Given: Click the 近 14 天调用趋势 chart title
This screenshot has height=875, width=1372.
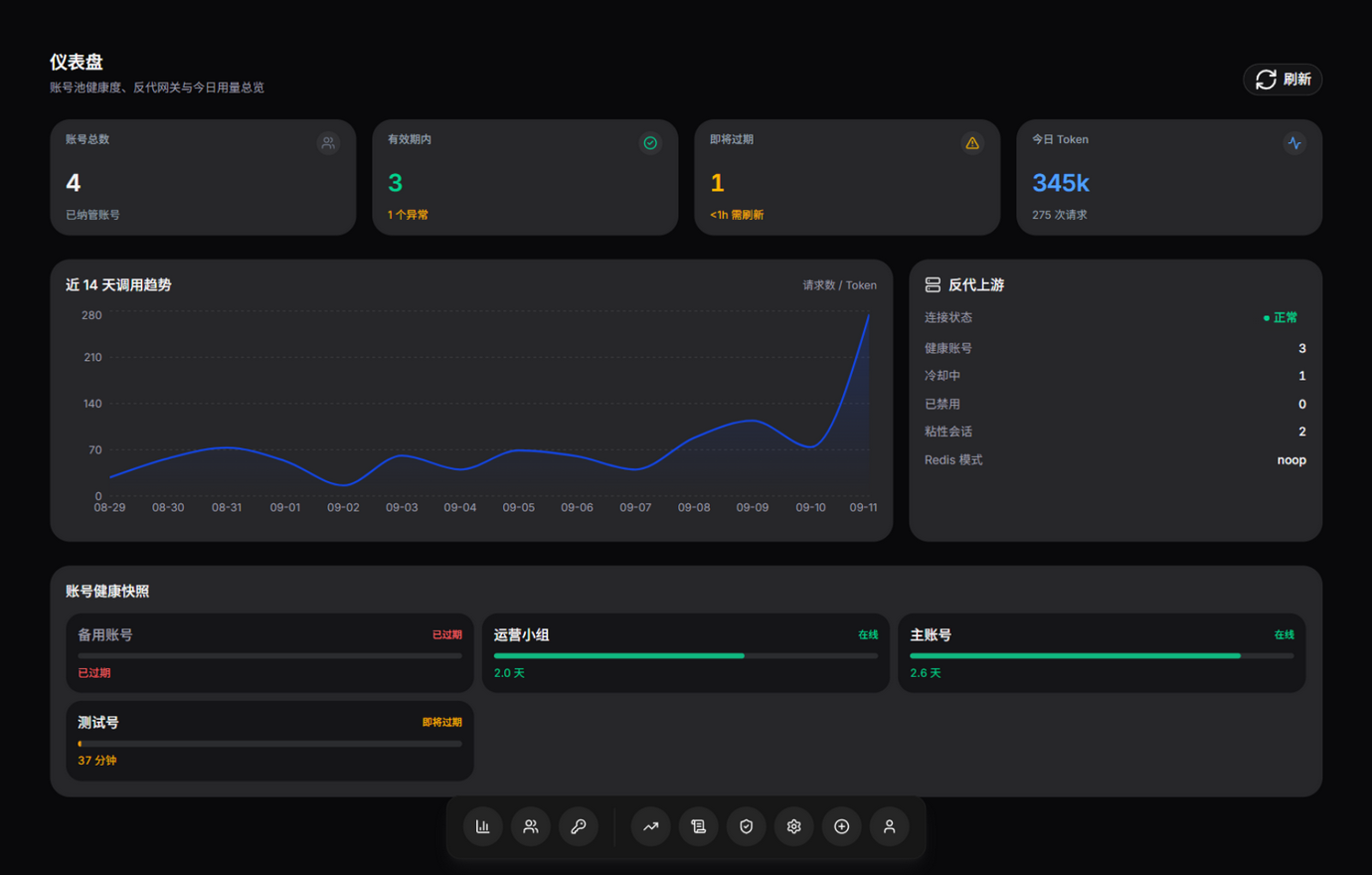Looking at the screenshot, I should point(118,285).
